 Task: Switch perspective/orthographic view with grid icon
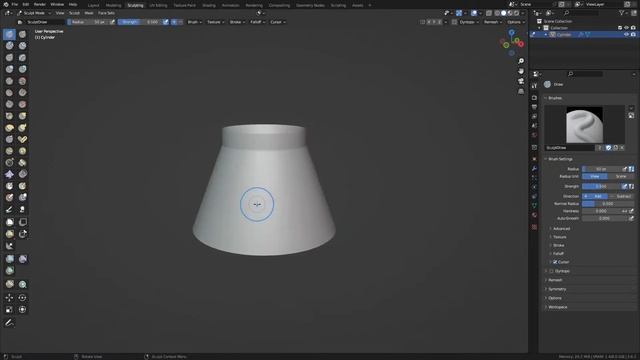point(521,91)
